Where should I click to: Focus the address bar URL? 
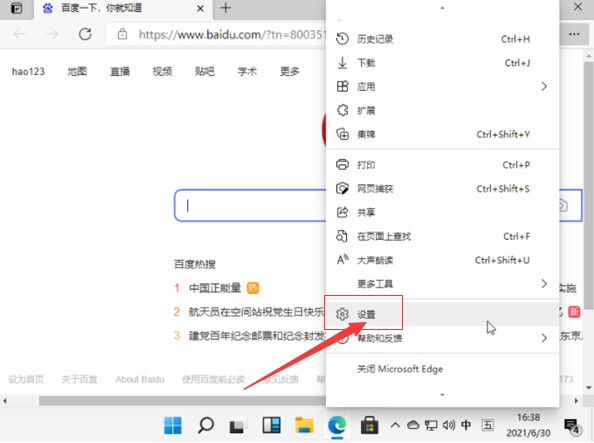click(231, 34)
